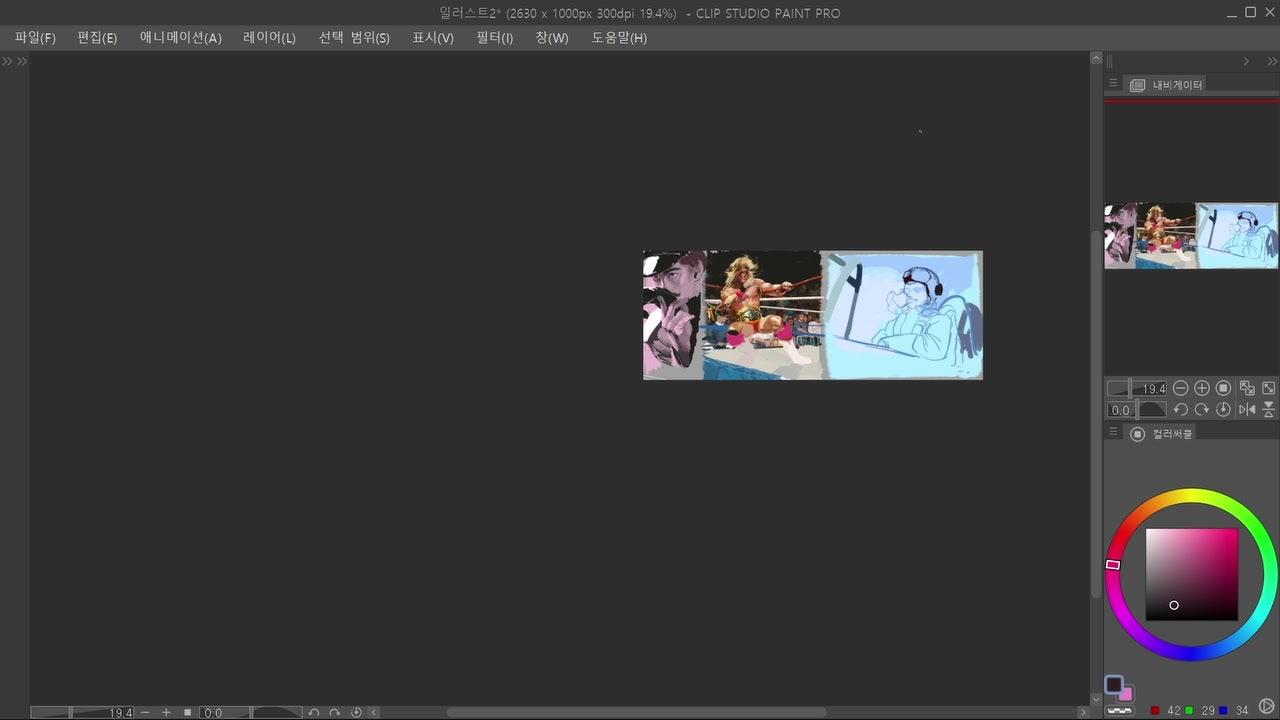Open the 표시(V) menu

(x=433, y=38)
